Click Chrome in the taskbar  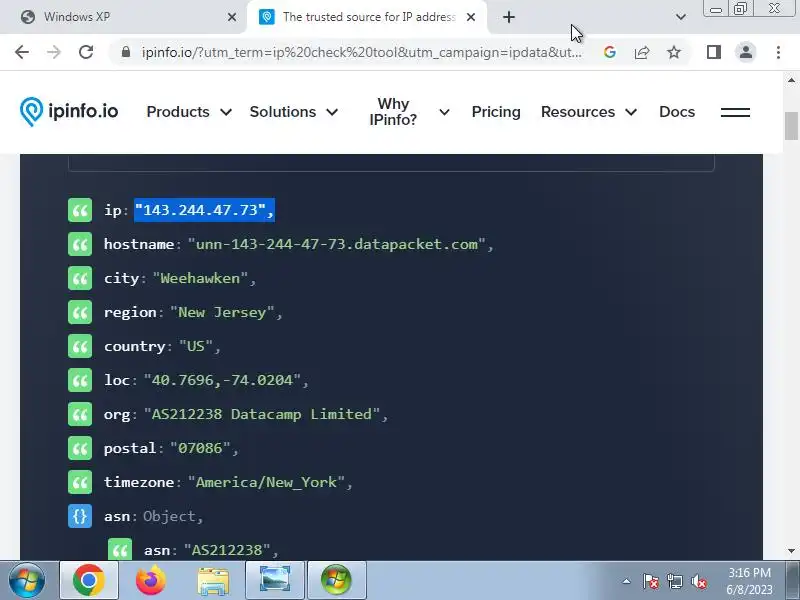(89, 580)
